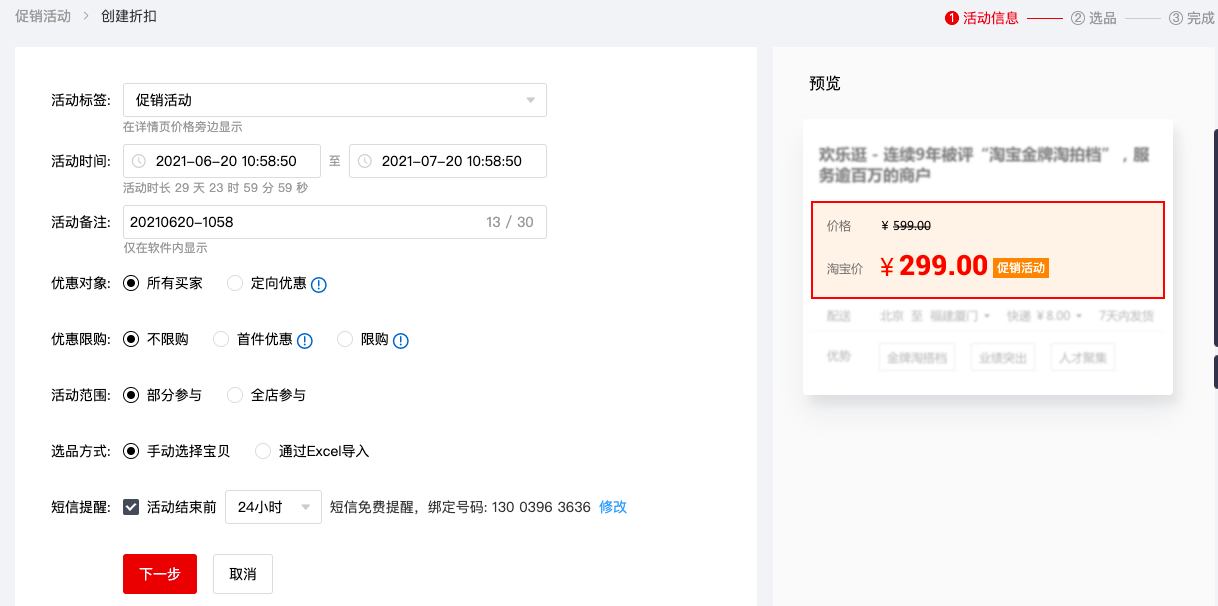The width and height of the screenshot is (1218, 606).
Task: Click 下一步 red button
Action: coord(160,574)
